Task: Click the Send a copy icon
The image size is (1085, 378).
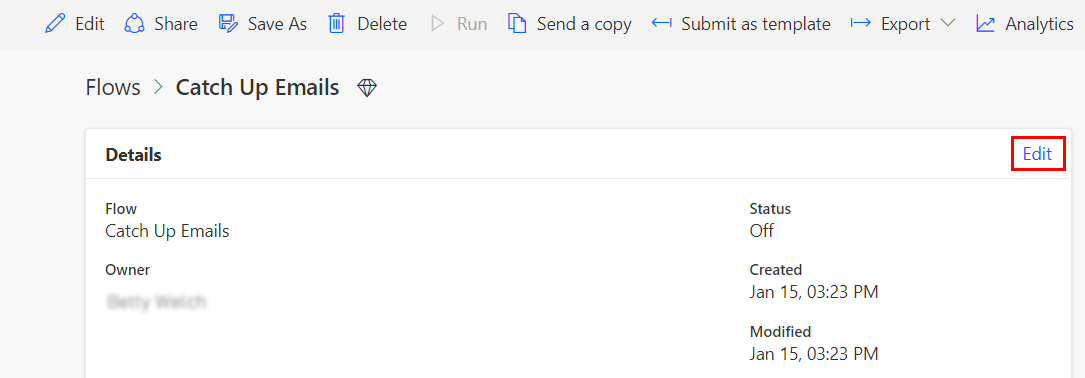Action: pyautogui.click(x=517, y=24)
